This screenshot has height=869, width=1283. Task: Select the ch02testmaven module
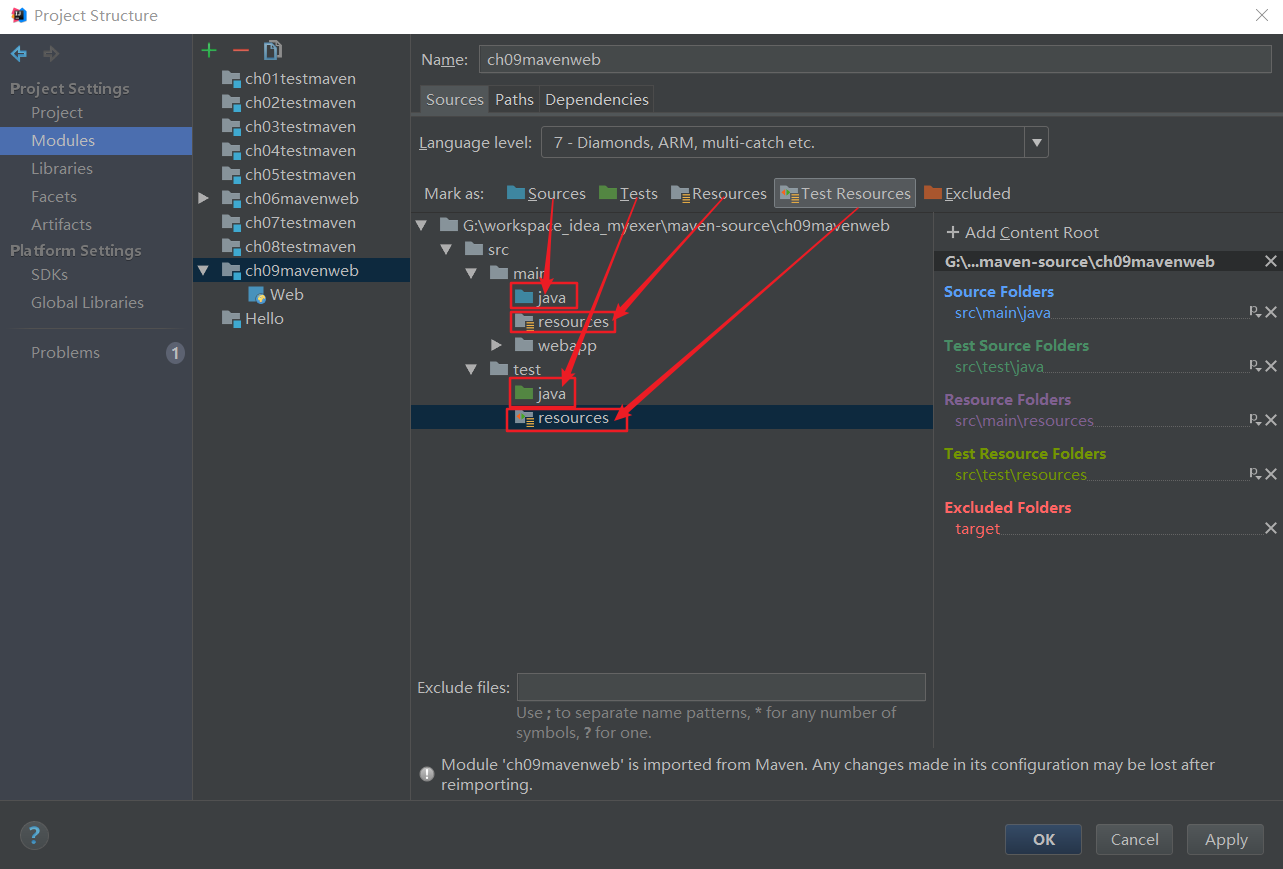click(301, 103)
